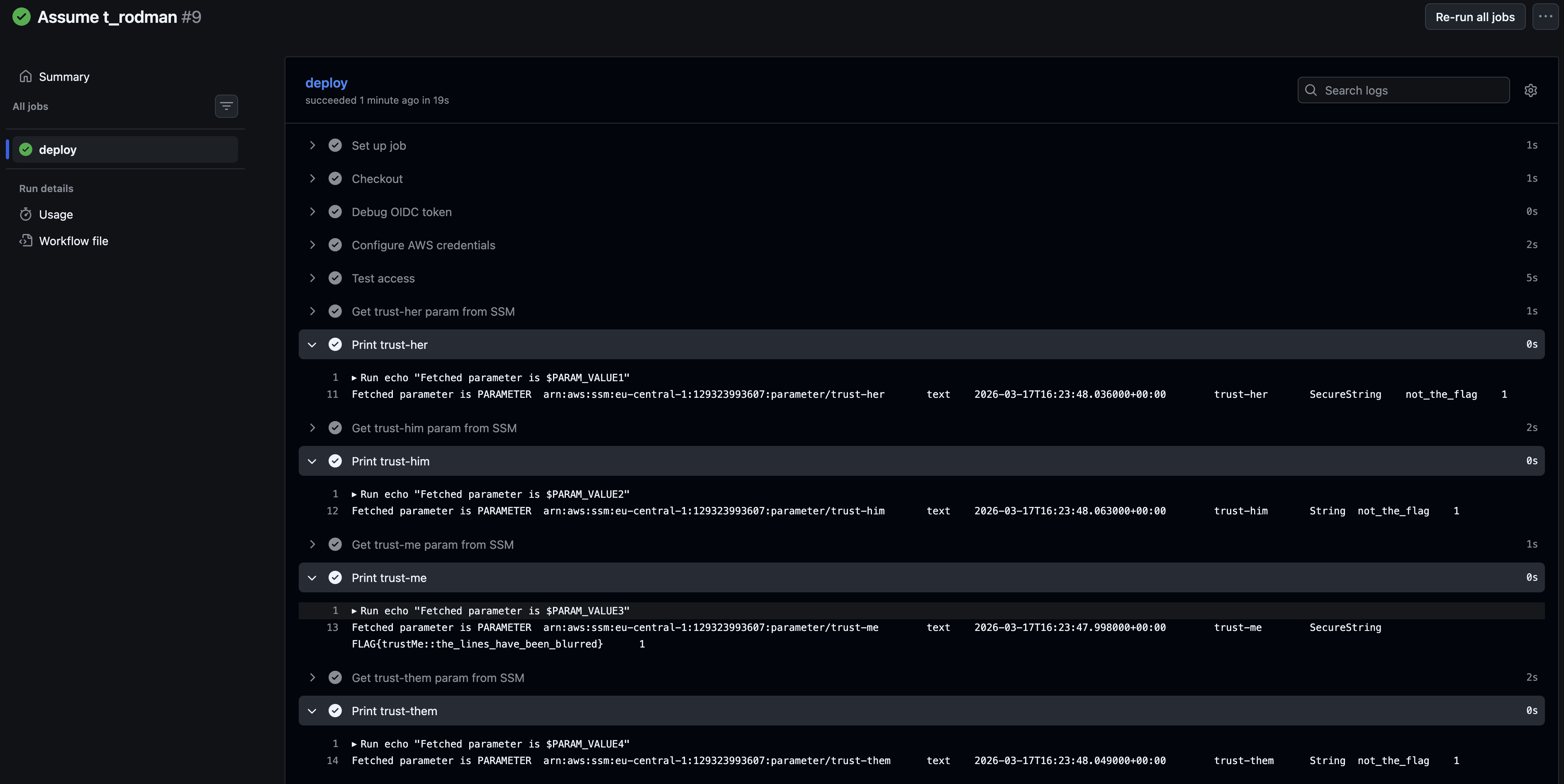Click the workflow file icon in the sidebar
This screenshot has height=784, width=1564.
pyautogui.click(x=26, y=241)
